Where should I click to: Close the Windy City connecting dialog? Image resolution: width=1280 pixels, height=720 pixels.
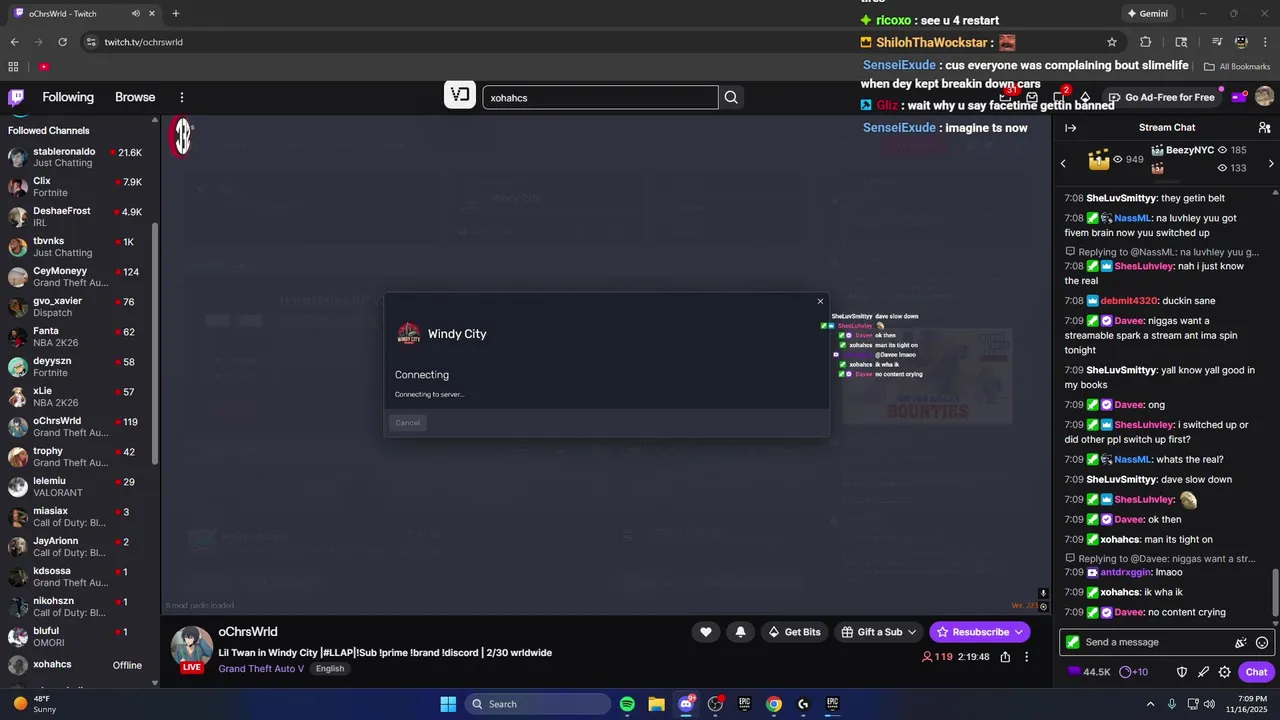click(820, 301)
